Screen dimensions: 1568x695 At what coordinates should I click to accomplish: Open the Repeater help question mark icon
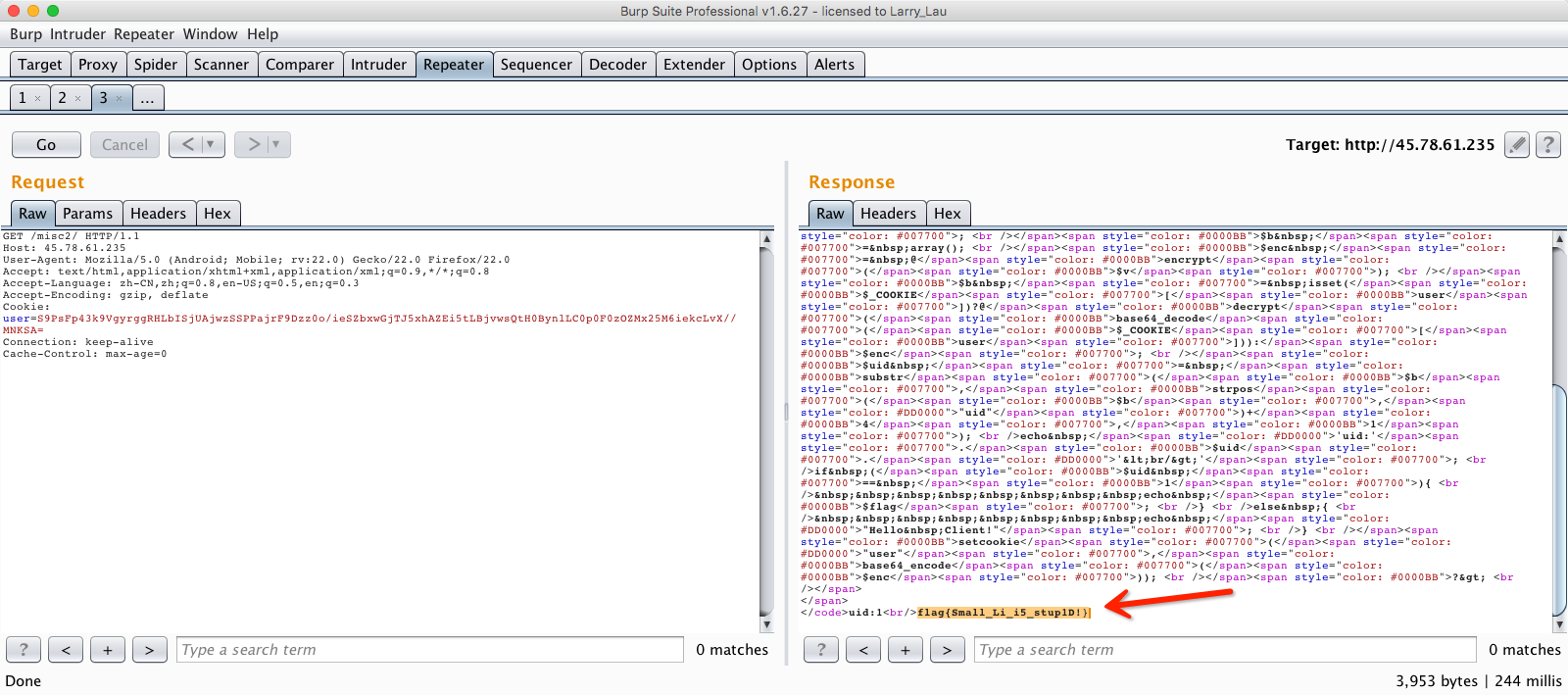click(x=1548, y=145)
